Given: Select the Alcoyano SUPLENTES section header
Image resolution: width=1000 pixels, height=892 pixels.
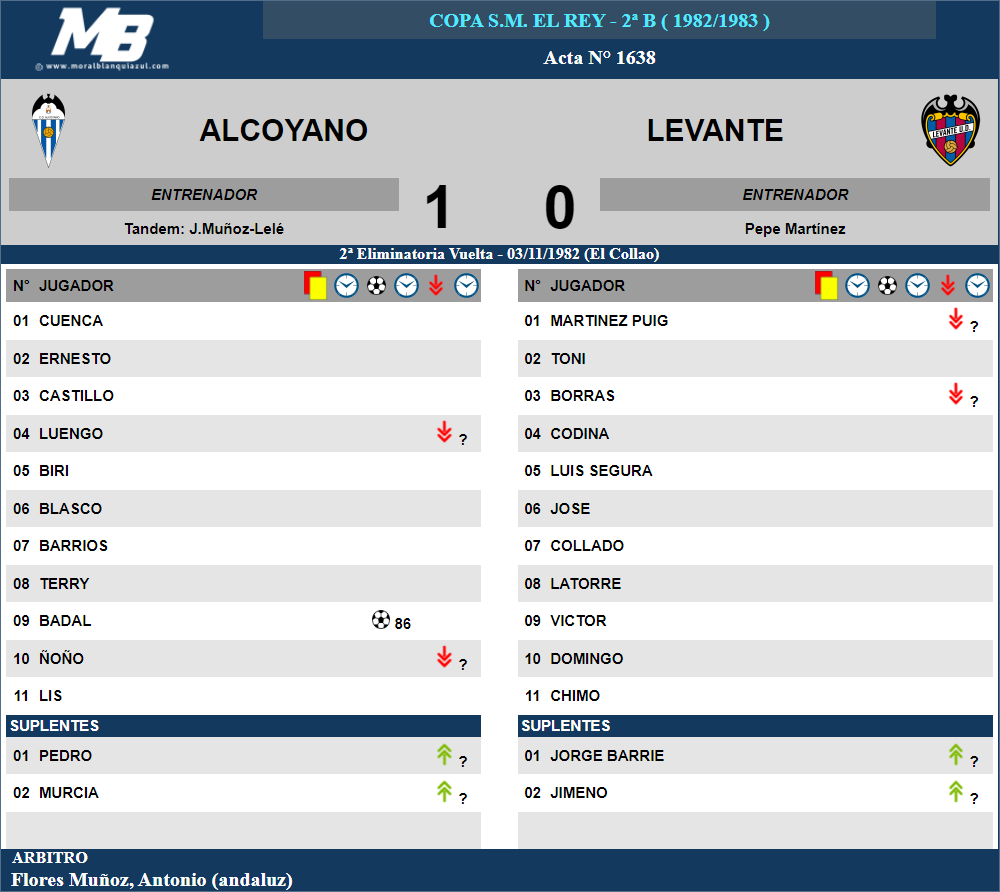Looking at the screenshot, I should 243,726.
